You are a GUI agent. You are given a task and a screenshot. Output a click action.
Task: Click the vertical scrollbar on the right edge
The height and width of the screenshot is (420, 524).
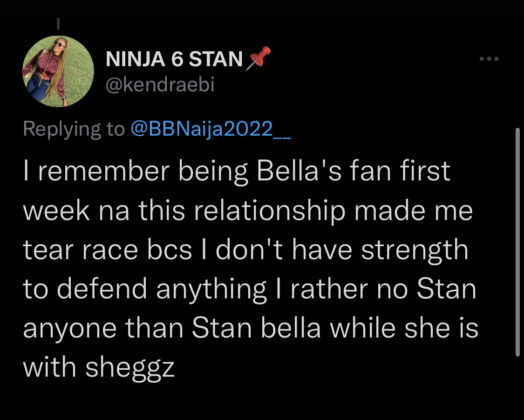518,242
